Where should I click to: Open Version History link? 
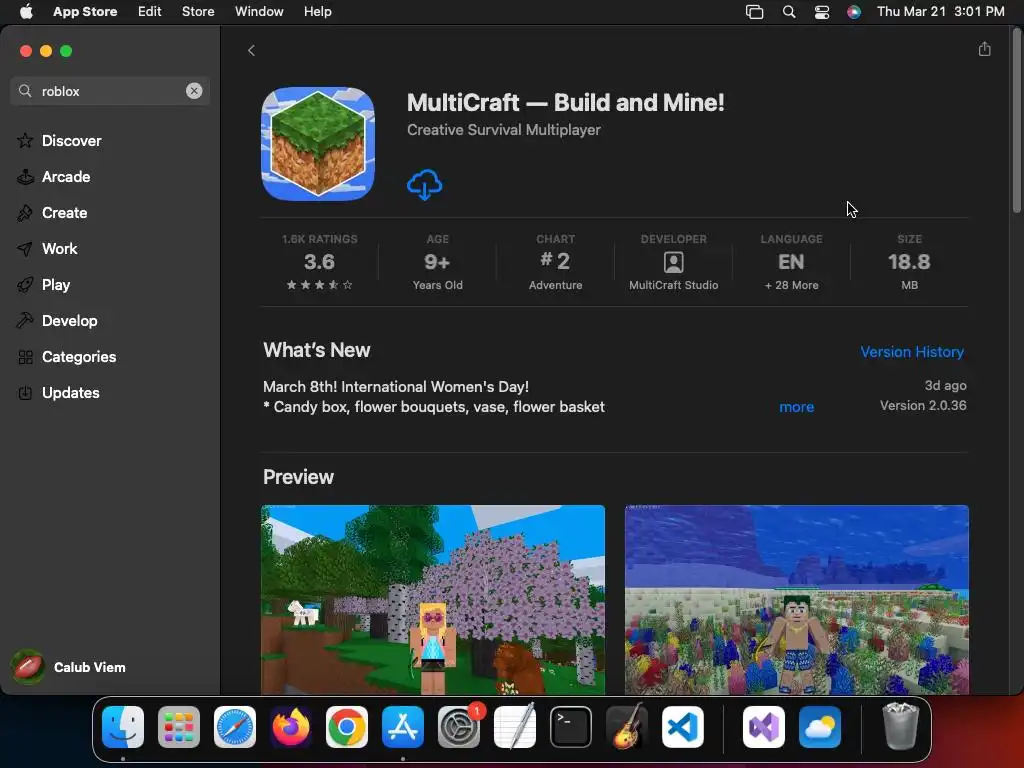click(x=912, y=351)
